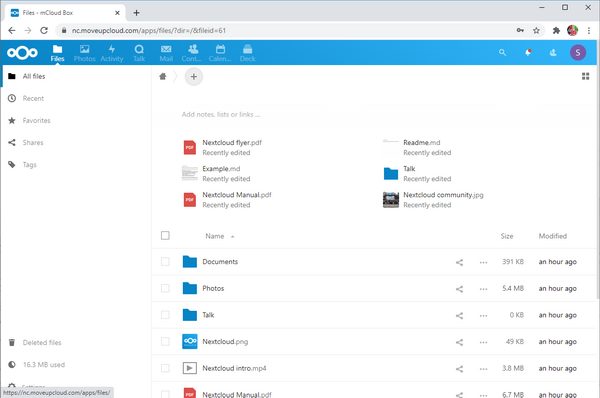Open the user avatar menu
Screen dimensions: 600x398
pos(578,52)
